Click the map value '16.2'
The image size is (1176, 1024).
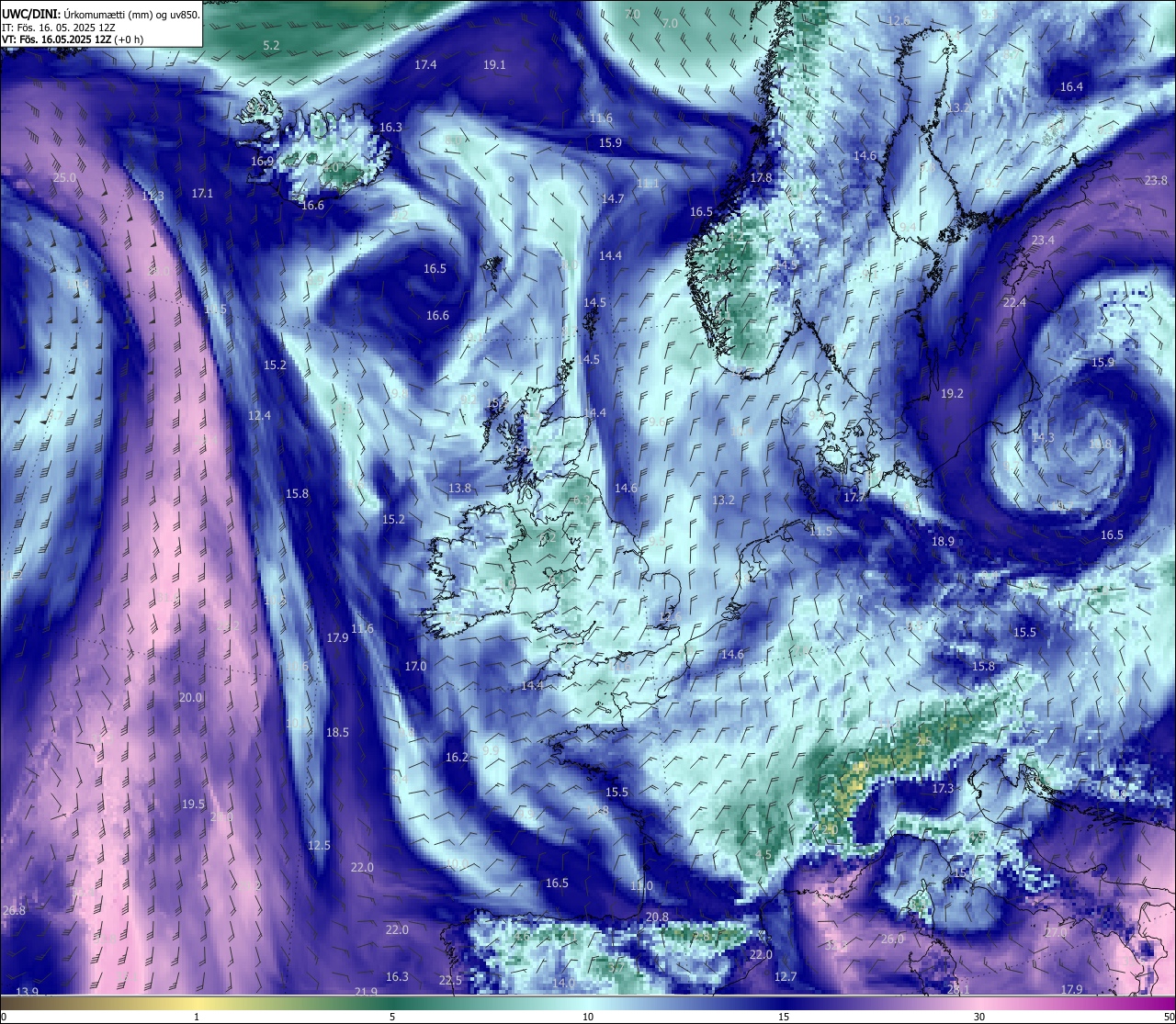coord(457,758)
